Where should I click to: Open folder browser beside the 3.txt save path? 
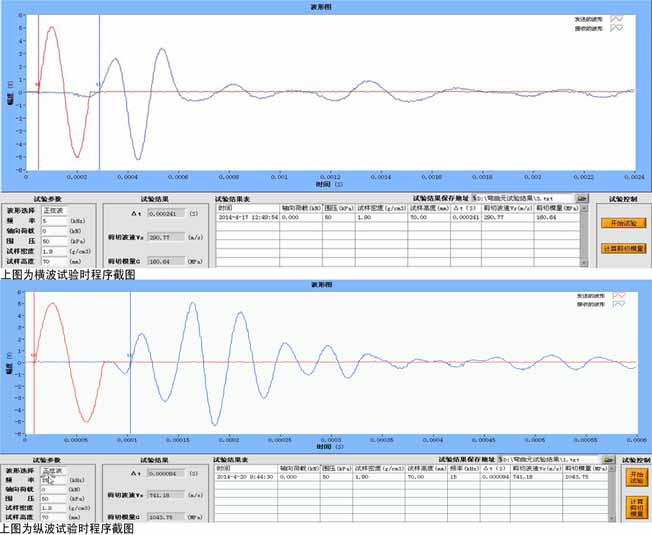pyautogui.click(x=583, y=199)
